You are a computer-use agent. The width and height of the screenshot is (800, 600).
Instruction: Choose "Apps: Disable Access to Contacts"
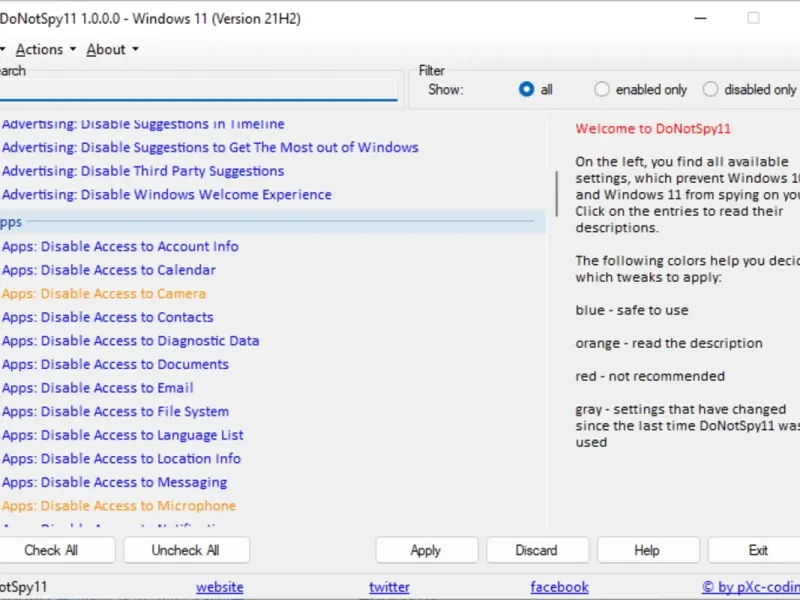(x=108, y=317)
